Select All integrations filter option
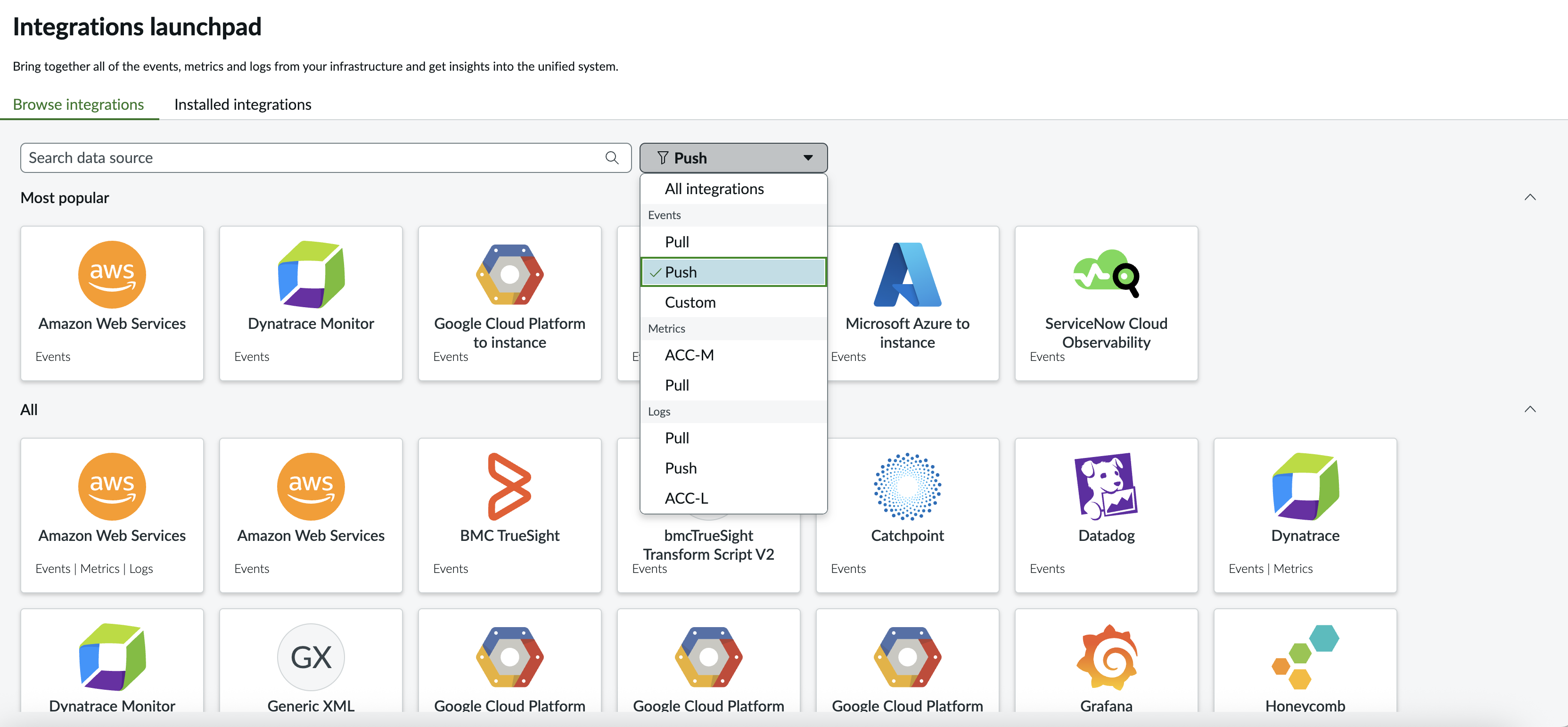 733,189
